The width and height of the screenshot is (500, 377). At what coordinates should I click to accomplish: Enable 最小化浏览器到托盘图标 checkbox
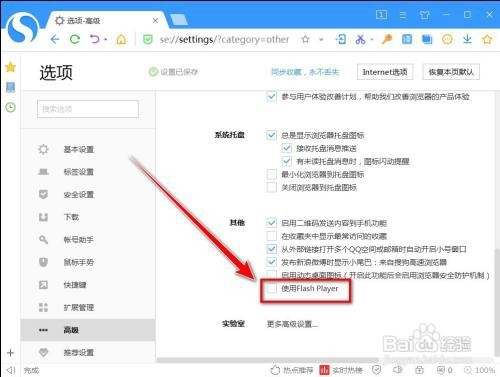tap(271, 174)
